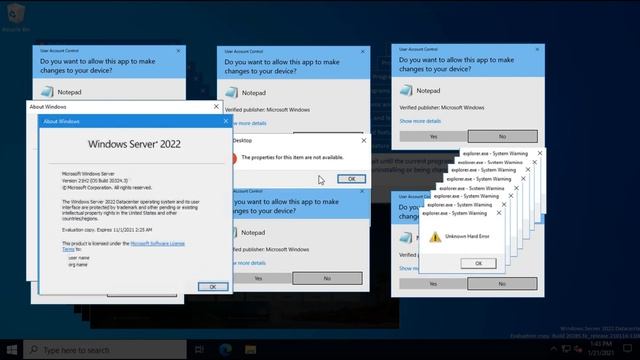Click 'Verified publisher' text in top-right UAC dialog
This screenshot has height=360, width=640.
point(442,108)
